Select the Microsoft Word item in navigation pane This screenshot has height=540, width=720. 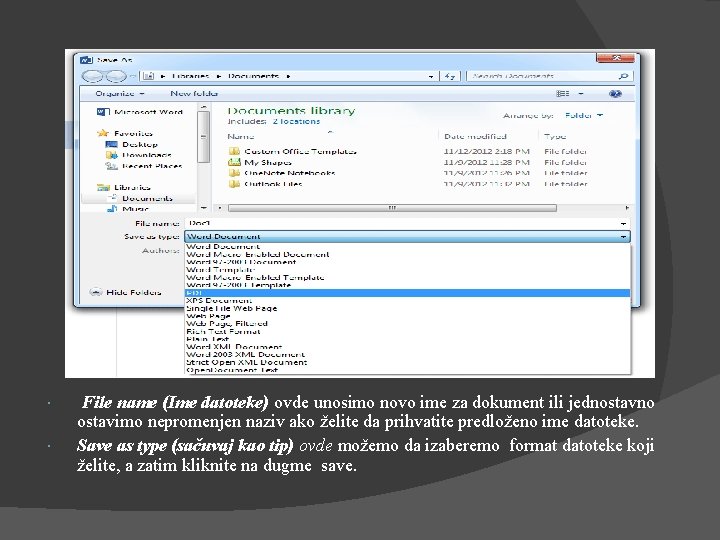[140, 112]
